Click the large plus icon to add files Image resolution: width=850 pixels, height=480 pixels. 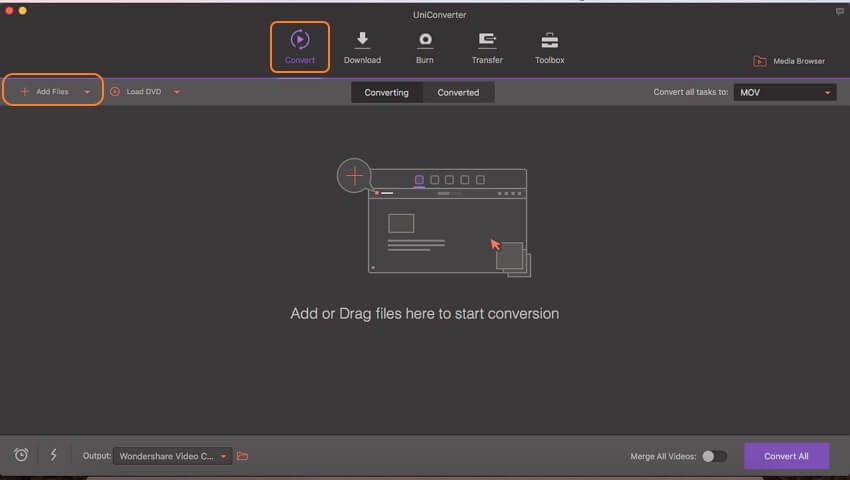click(355, 175)
